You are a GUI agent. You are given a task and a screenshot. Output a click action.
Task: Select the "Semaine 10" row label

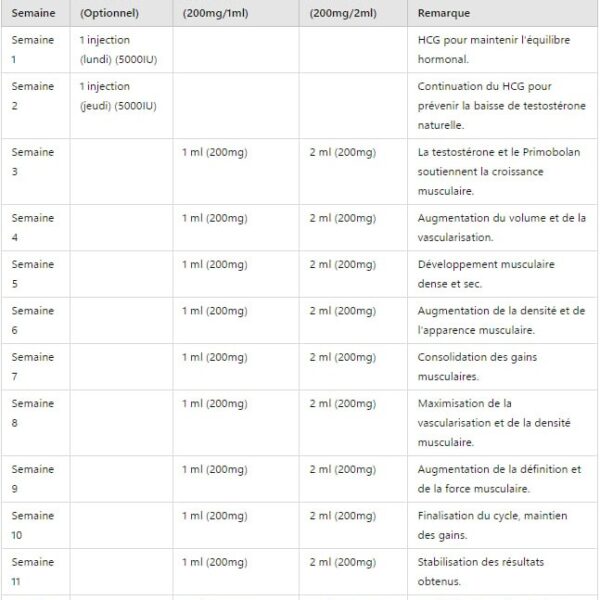tap(33, 526)
